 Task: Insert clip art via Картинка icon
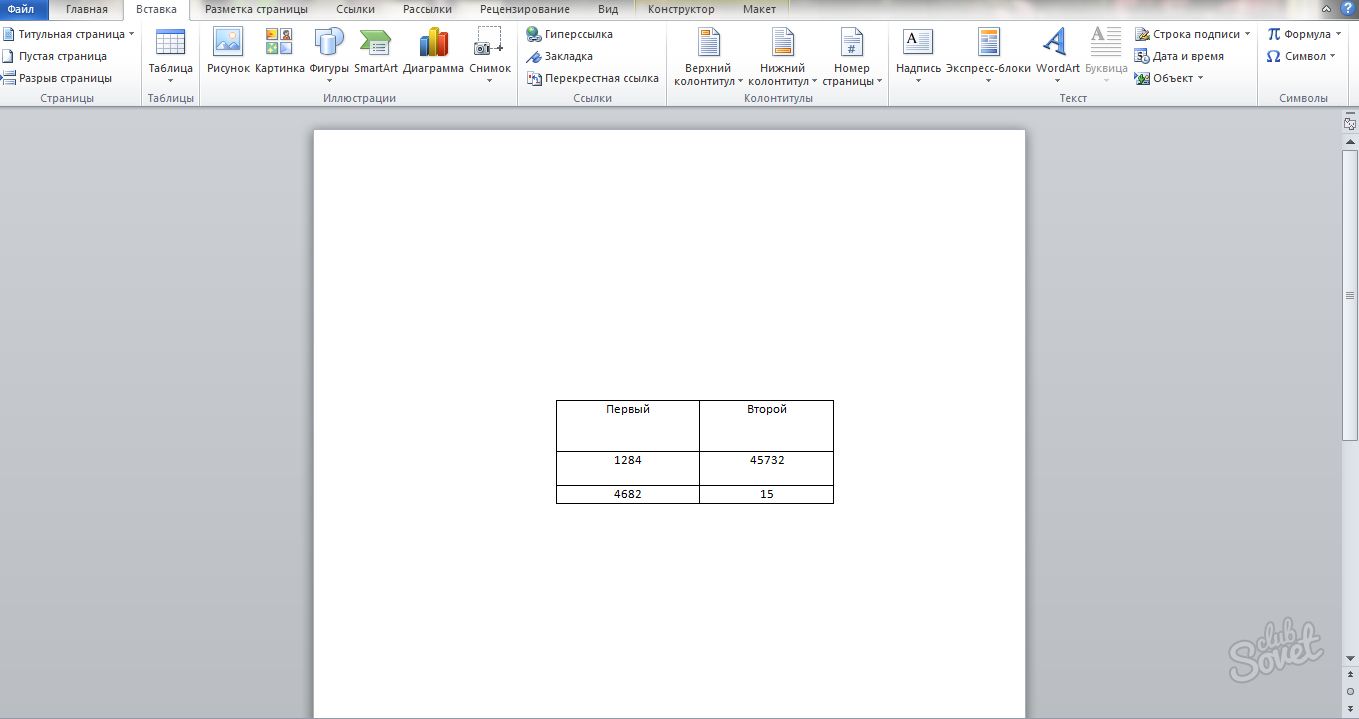point(279,42)
